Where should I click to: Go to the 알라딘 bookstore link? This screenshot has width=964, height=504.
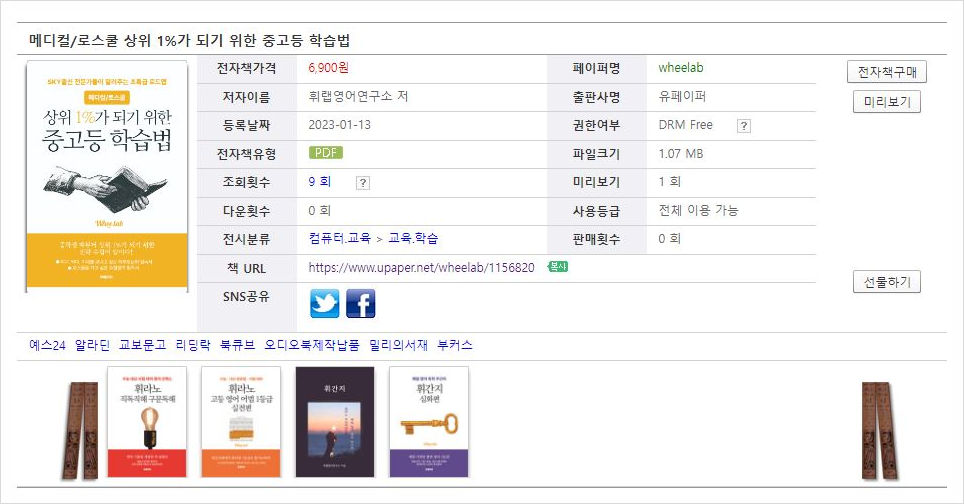pos(92,345)
